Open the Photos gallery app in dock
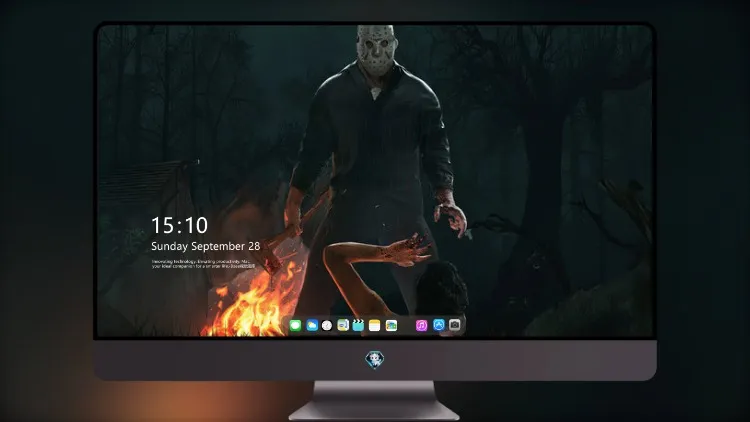 (391, 325)
